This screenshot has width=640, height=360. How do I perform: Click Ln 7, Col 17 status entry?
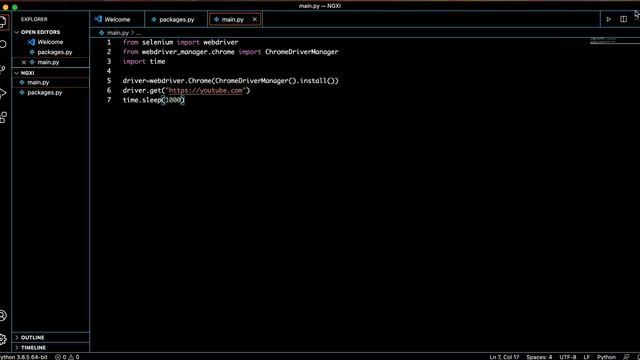[x=504, y=357]
